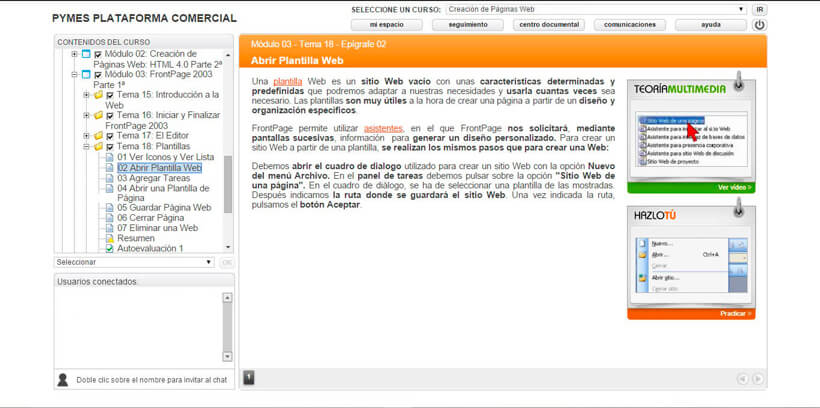Open 05 Guardar Página Web lesson

[x=164, y=208]
